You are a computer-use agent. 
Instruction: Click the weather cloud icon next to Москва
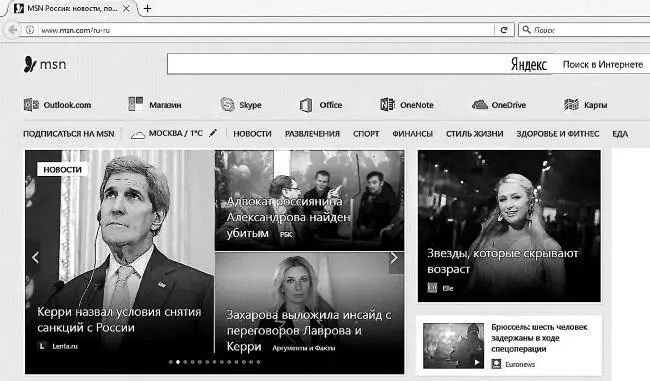tap(138, 134)
